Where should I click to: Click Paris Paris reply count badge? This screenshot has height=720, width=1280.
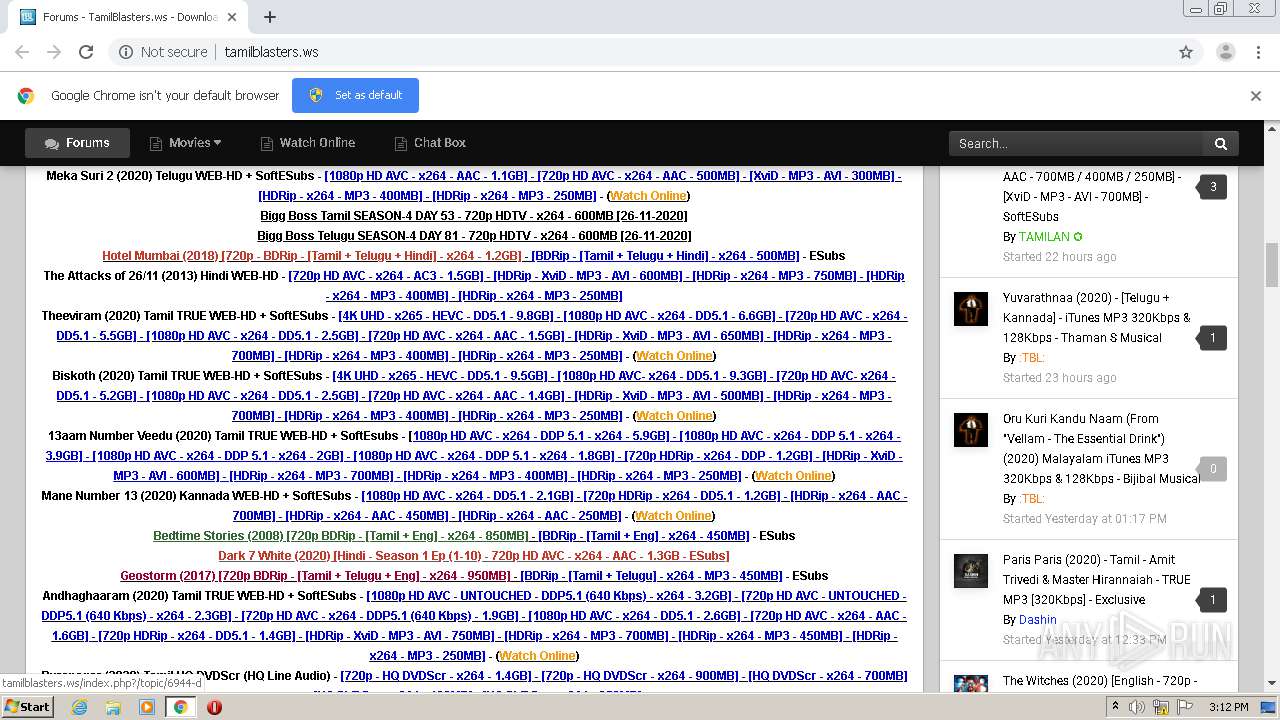[1213, 600]
